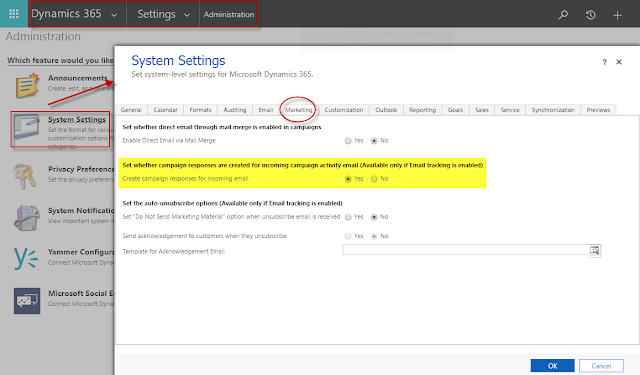Open recent items history icon
This screenshot has height=375, width=640.
pos(590,15)
